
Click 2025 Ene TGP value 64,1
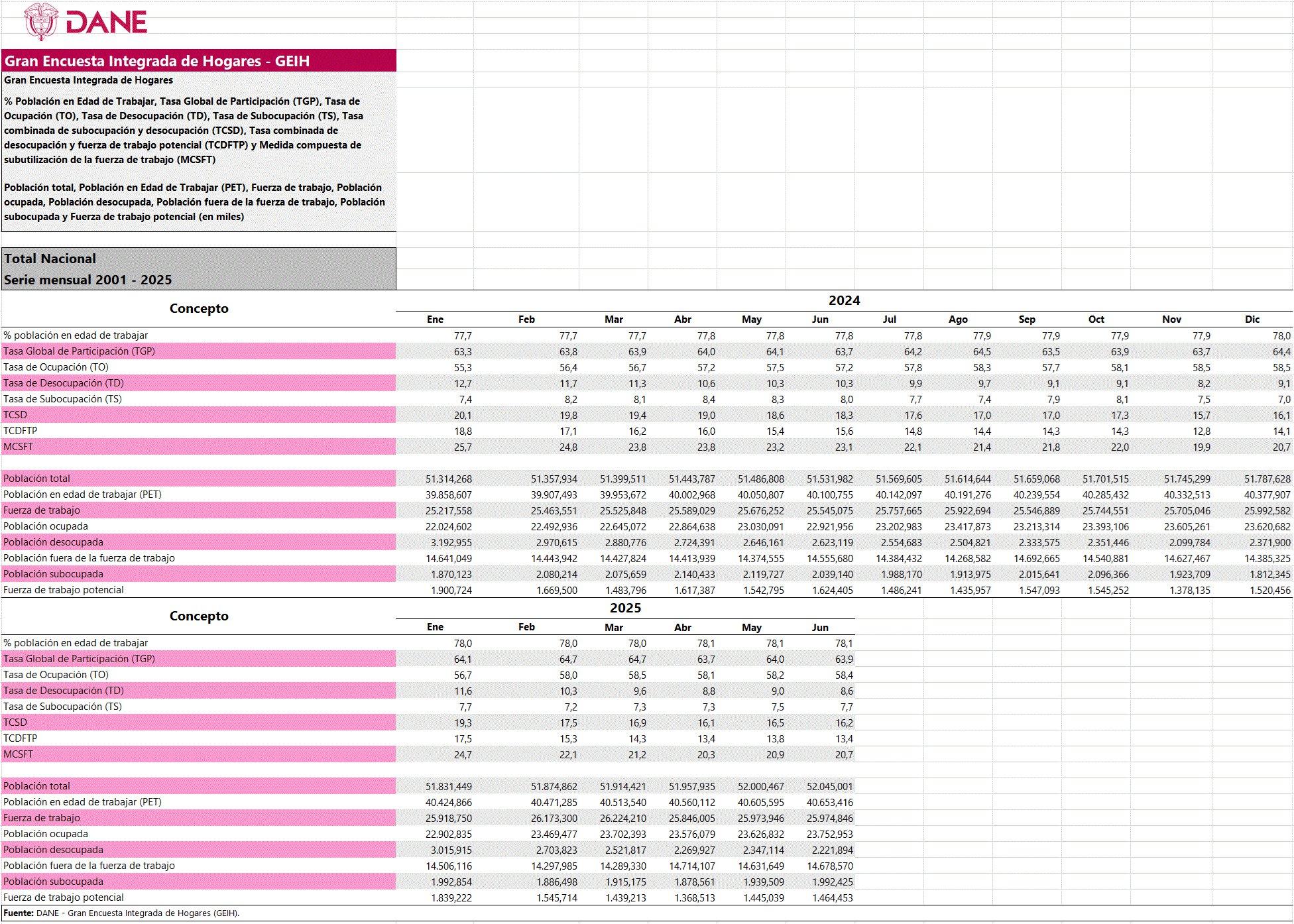[463, 660]
